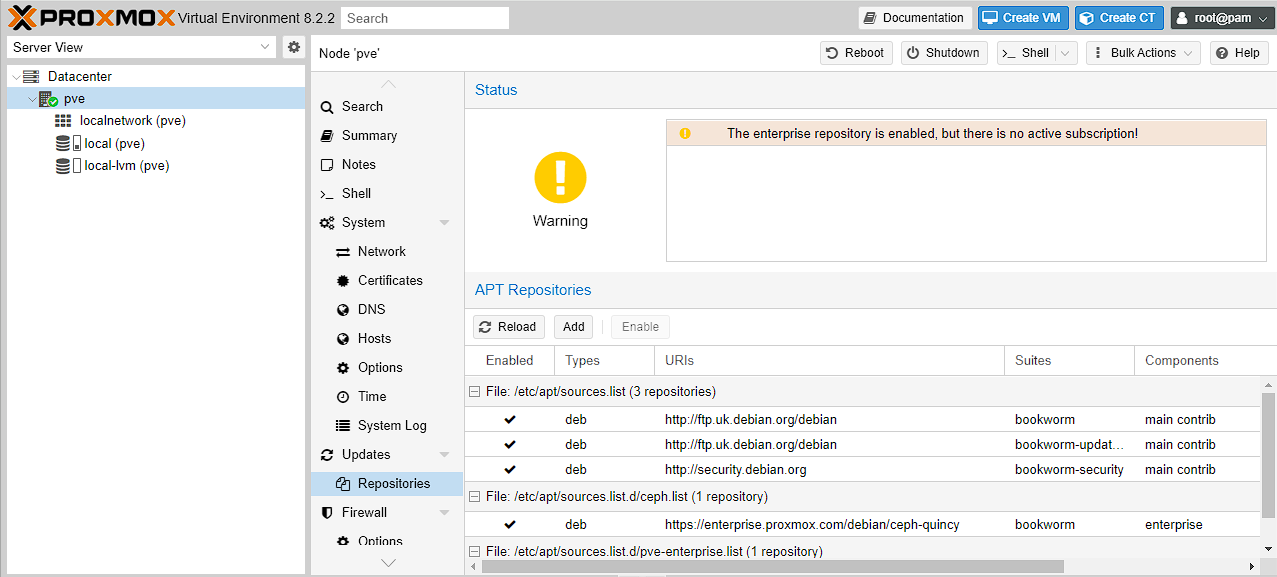
Task: Open the root@pam user menu
Action: pyautogui.click(x=1221, y=18)
